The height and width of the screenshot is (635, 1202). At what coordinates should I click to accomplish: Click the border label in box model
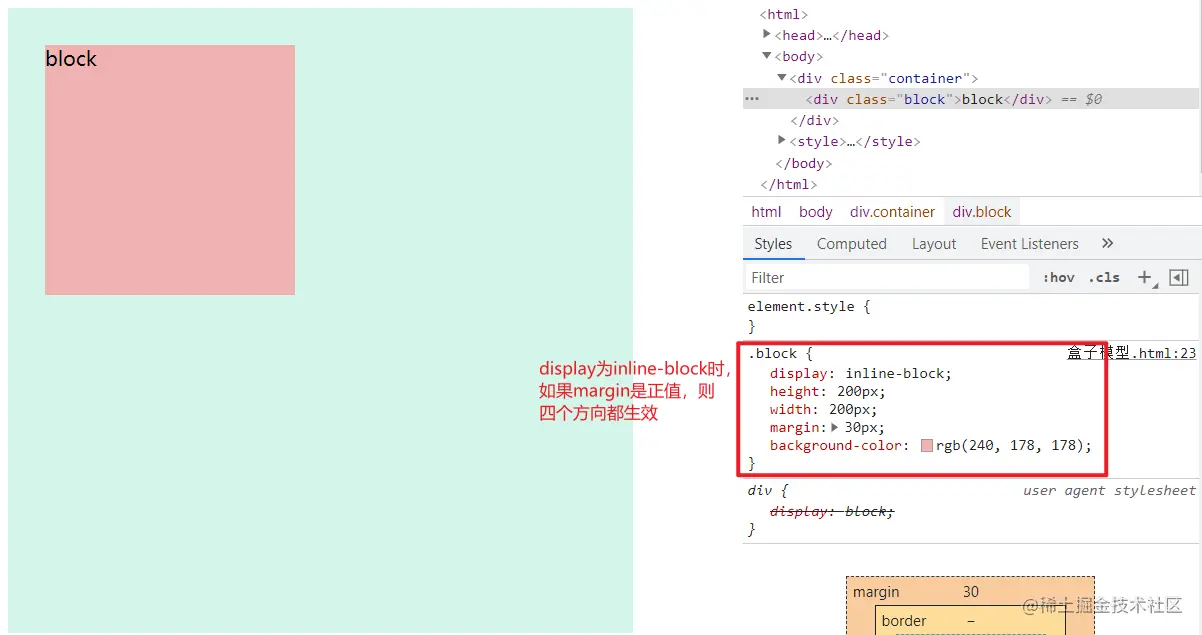904,621
